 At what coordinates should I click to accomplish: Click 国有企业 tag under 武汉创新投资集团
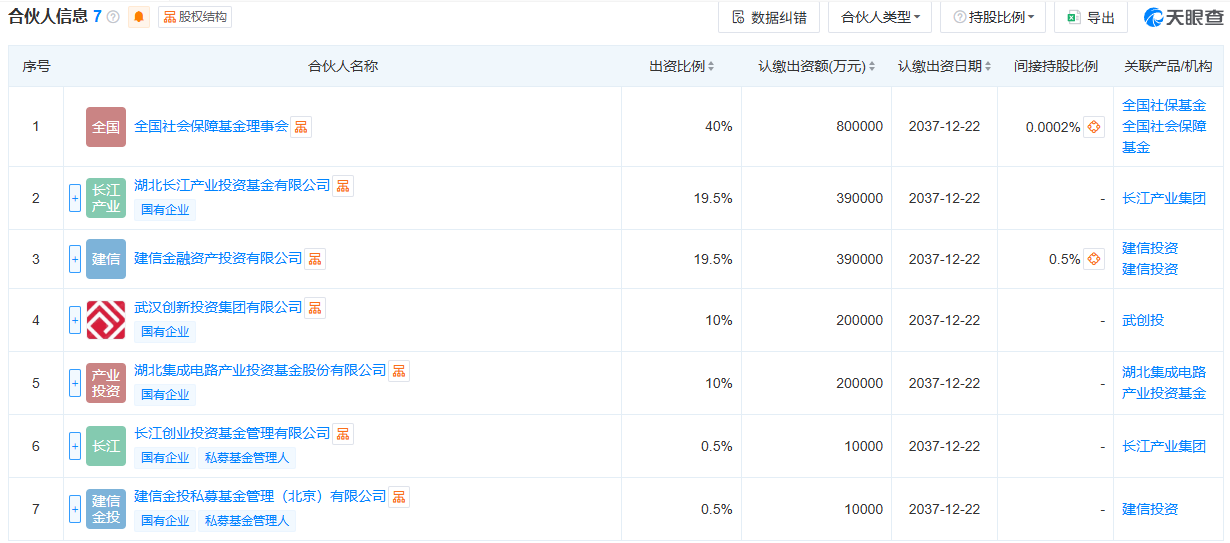click(165, 332)
